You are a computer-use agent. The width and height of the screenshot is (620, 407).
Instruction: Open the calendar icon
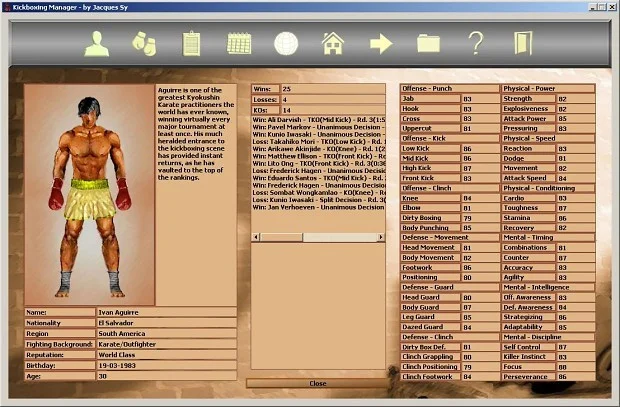(x=239, y=44)
